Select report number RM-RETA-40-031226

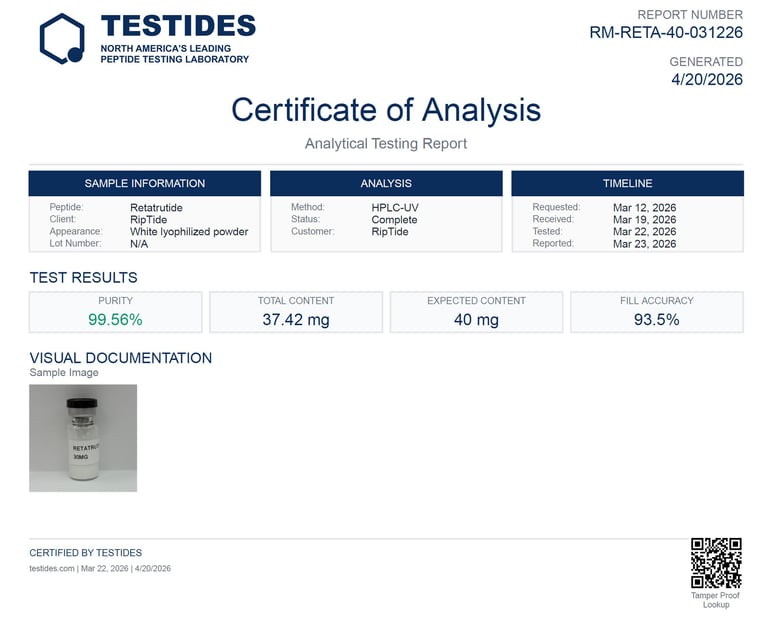tap(666, 32)
